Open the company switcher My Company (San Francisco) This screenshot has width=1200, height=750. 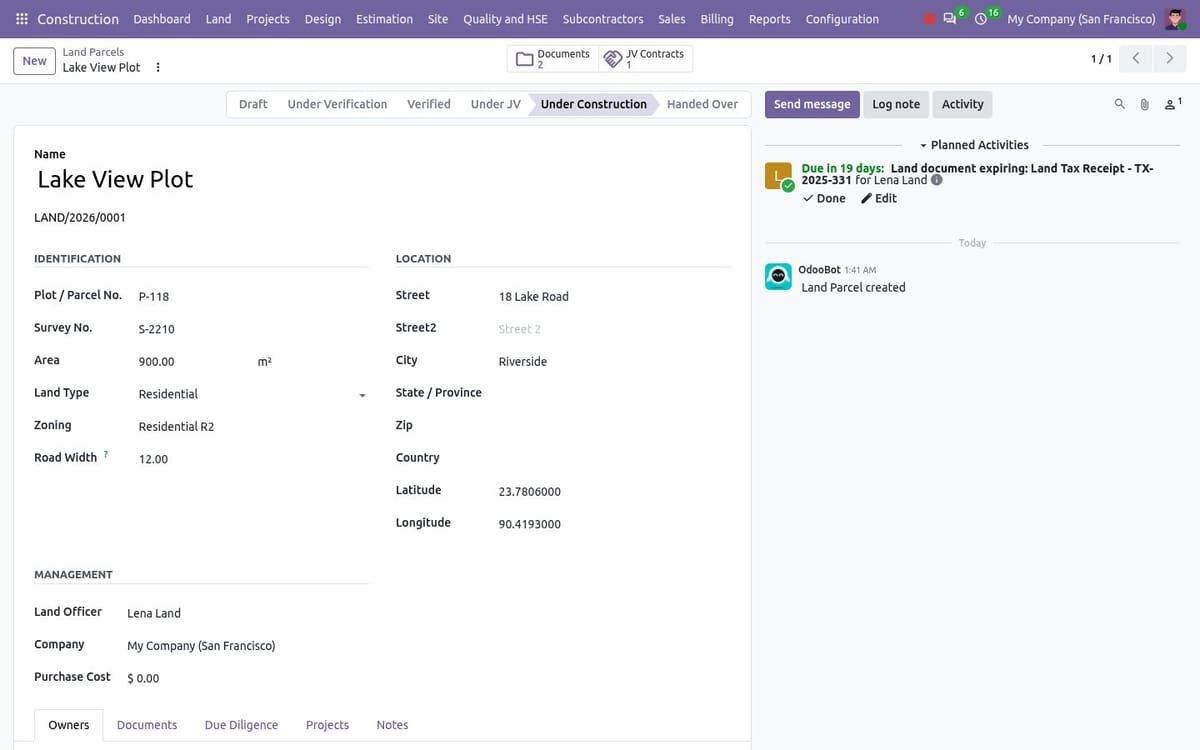[1081, 19]
